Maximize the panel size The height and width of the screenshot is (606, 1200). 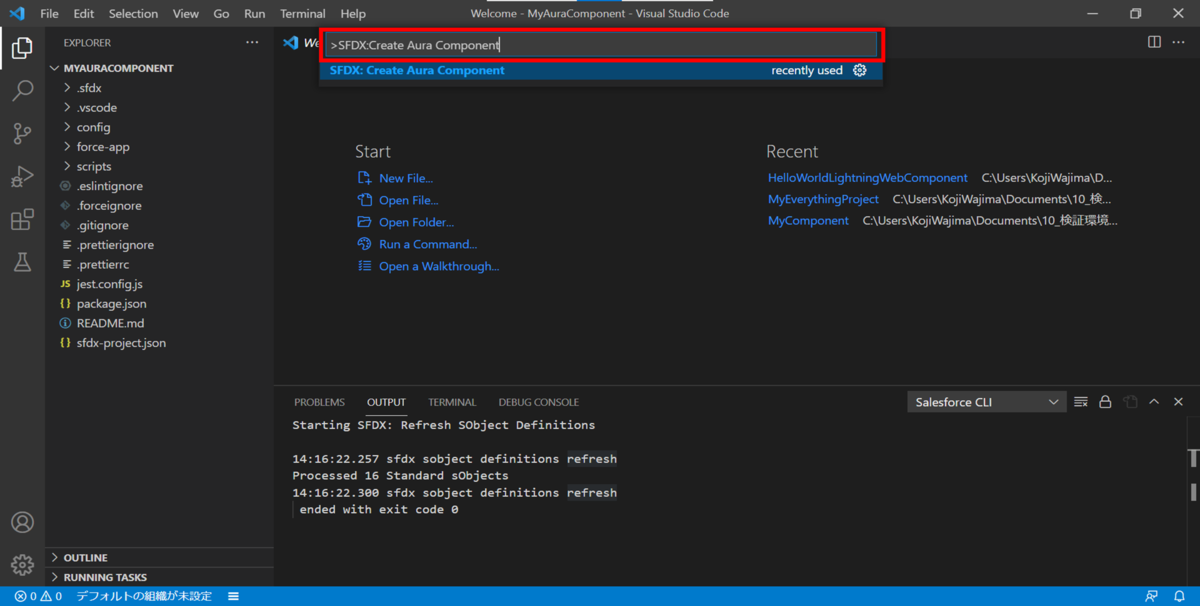point(1154,402)
